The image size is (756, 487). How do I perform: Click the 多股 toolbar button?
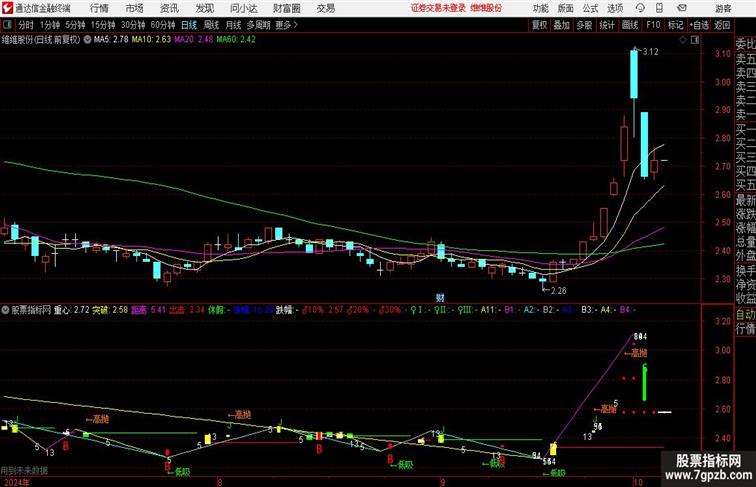[584, 25]
